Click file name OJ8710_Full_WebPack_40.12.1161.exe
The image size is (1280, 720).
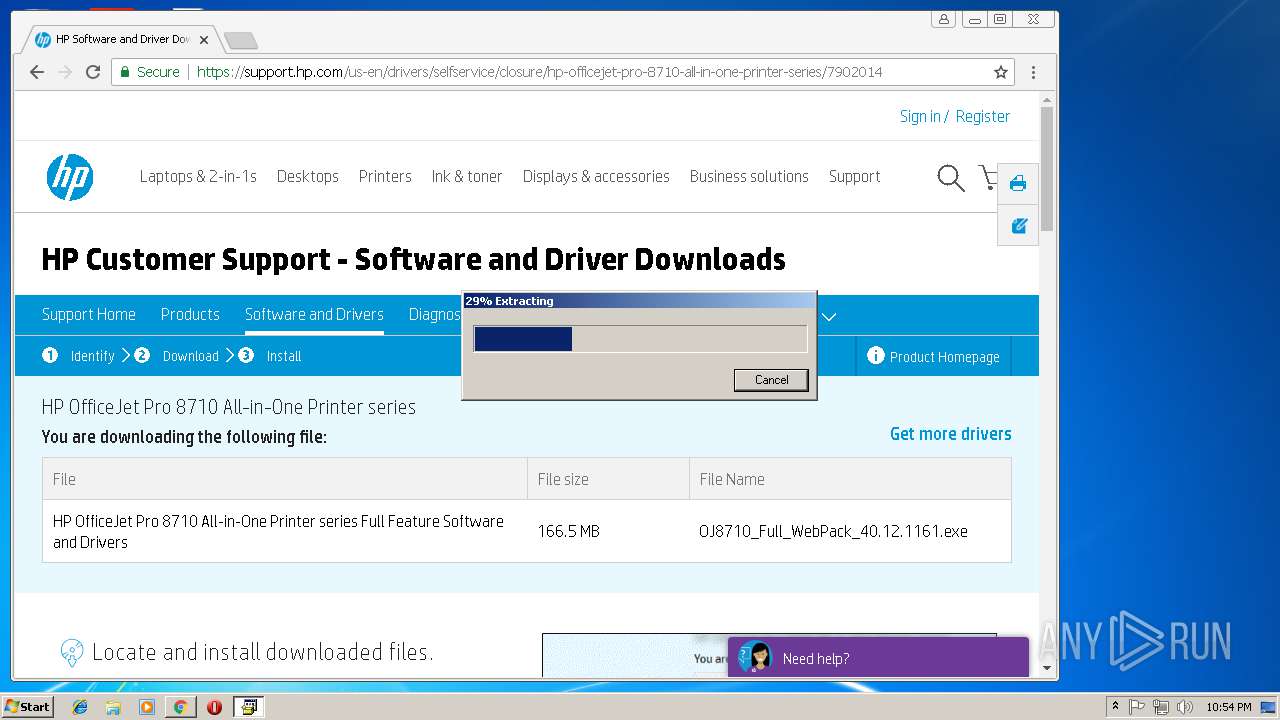click(833, 531)
